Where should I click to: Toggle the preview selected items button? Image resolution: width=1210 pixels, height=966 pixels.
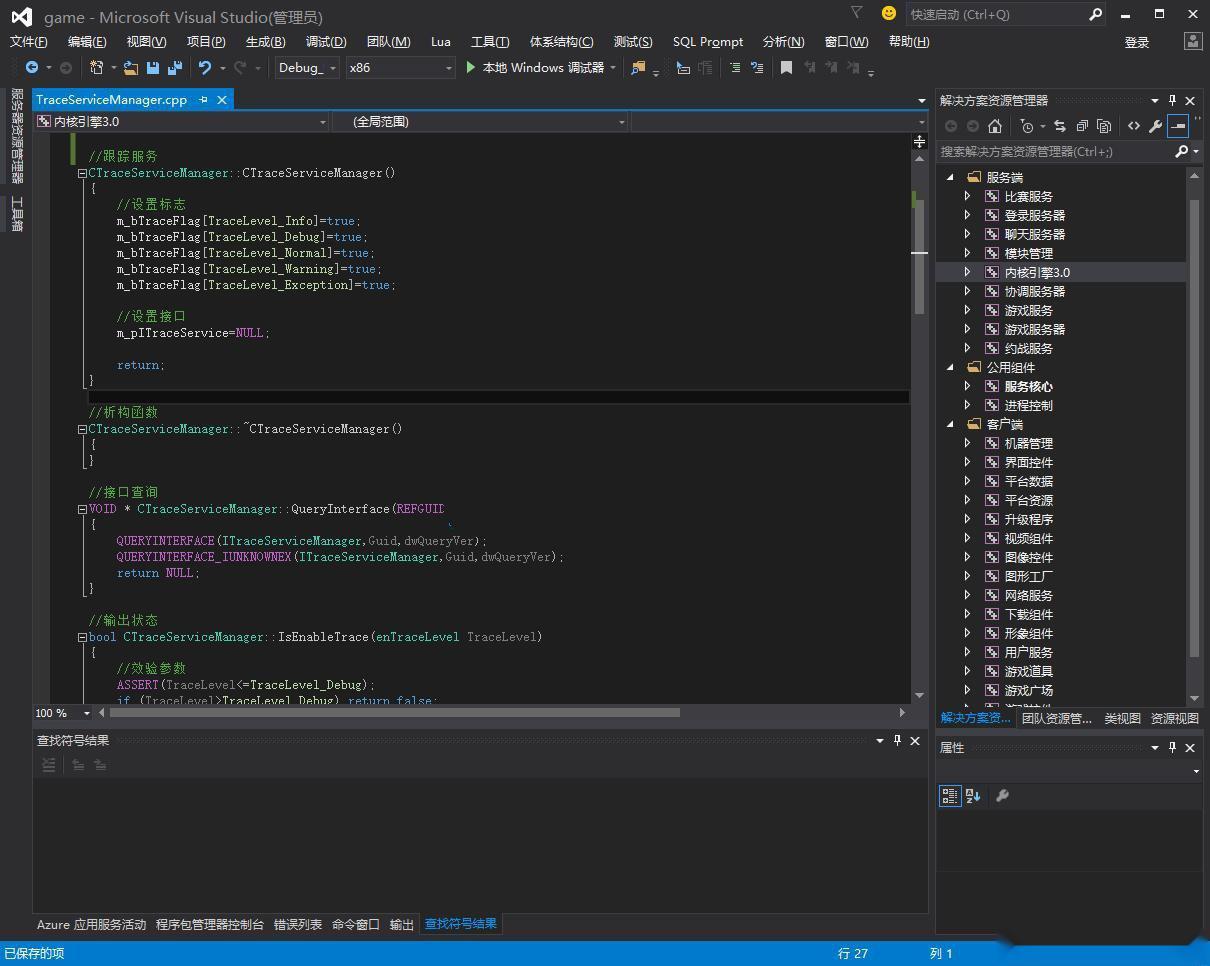click(1178, 126)
